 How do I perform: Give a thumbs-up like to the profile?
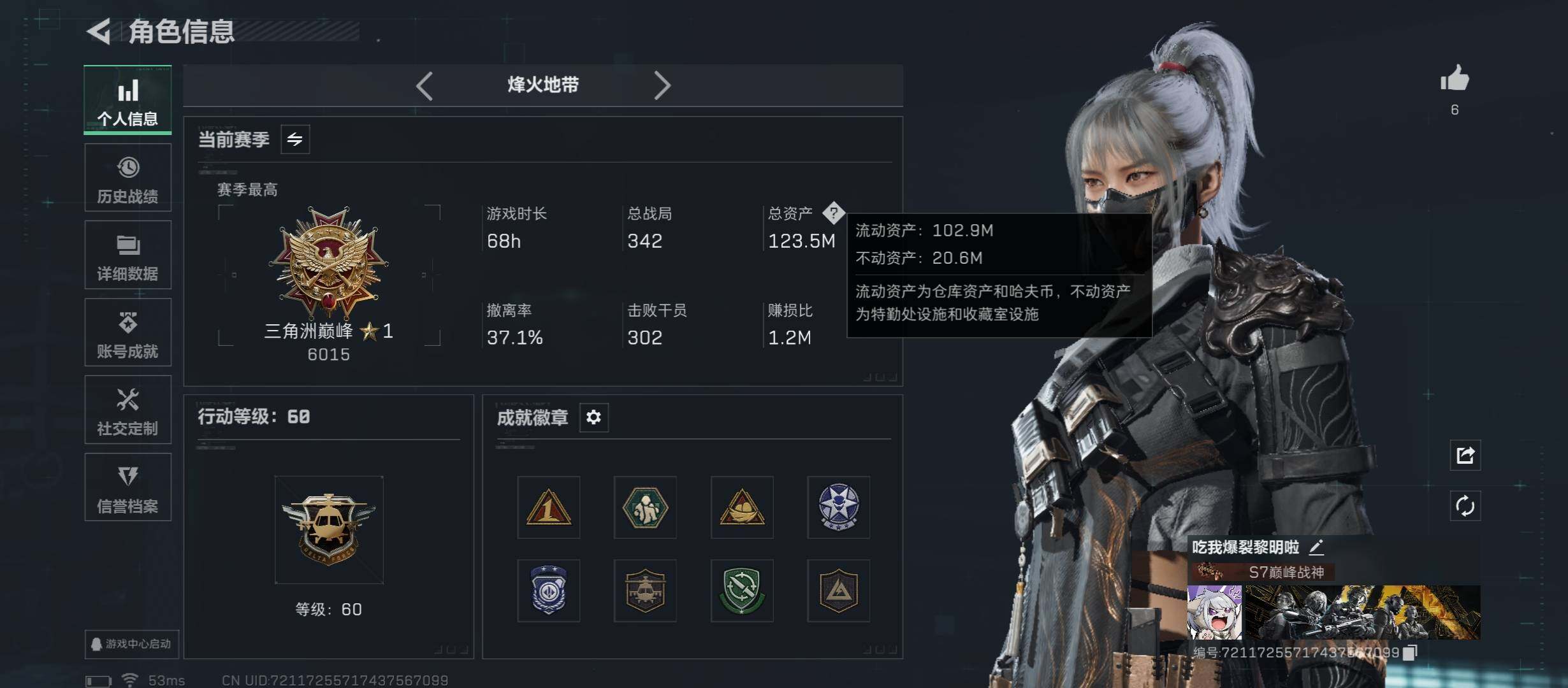1455,79
